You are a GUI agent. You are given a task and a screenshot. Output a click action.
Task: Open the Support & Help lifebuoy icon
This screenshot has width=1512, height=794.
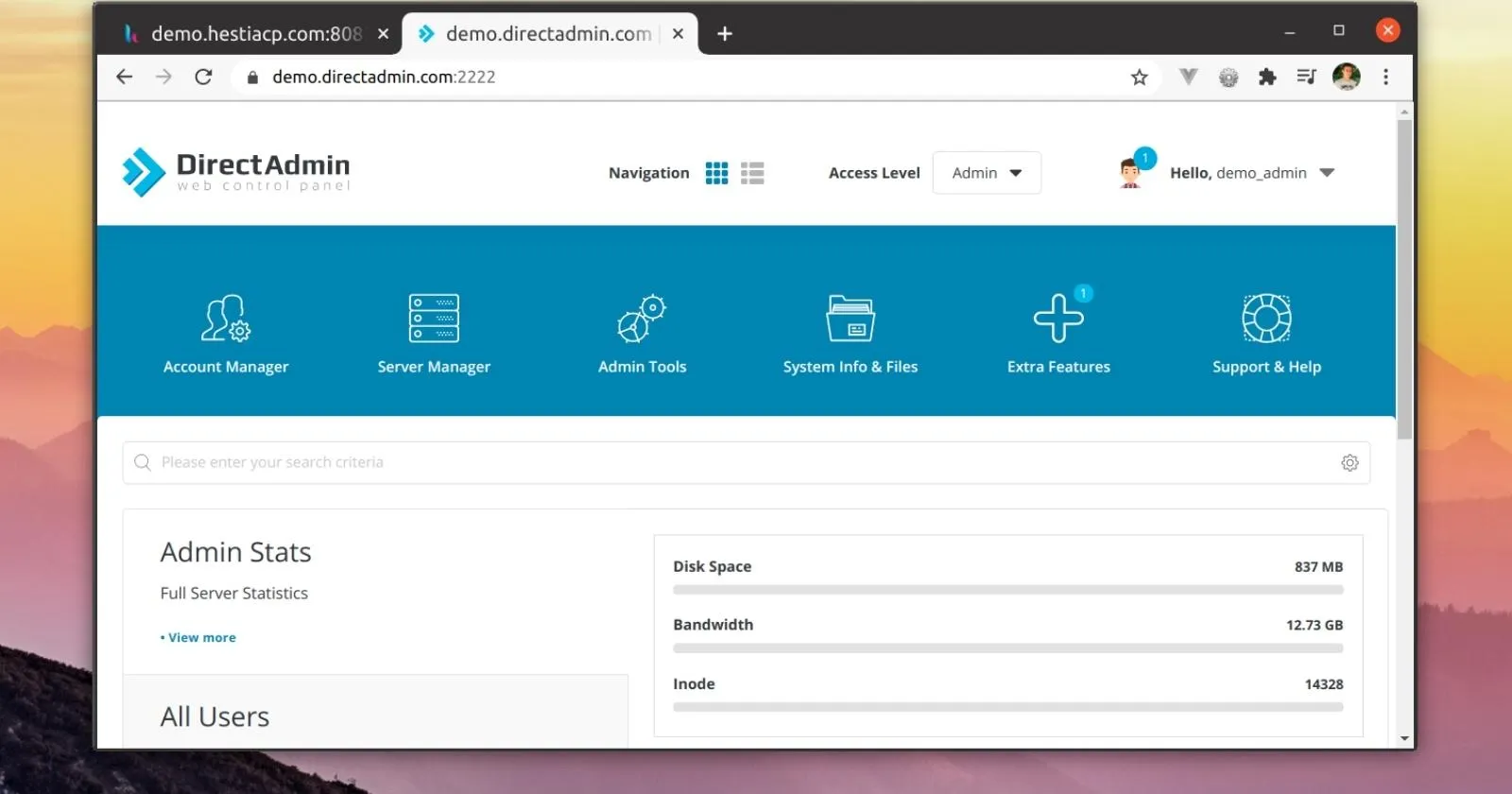(x=1266, y=319)
